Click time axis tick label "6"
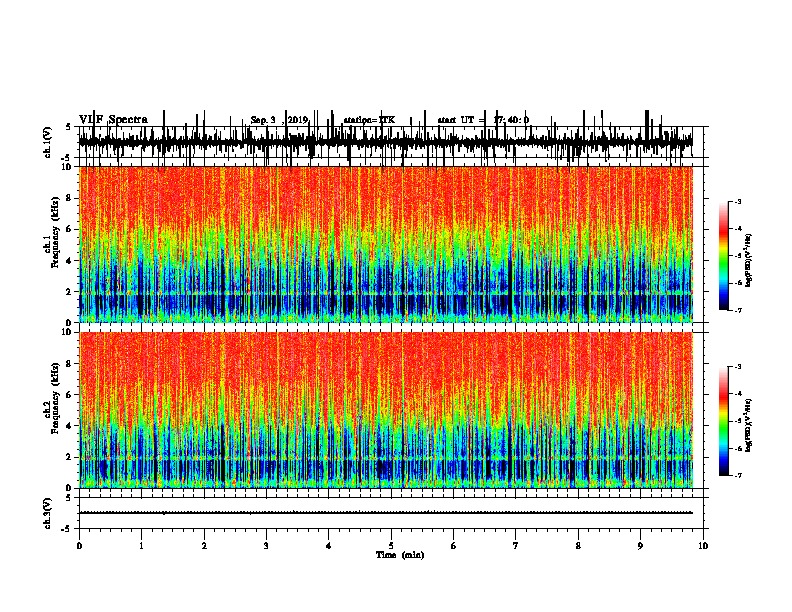The height and width of the screenshot is (612, 792). (x=454, y=546)
